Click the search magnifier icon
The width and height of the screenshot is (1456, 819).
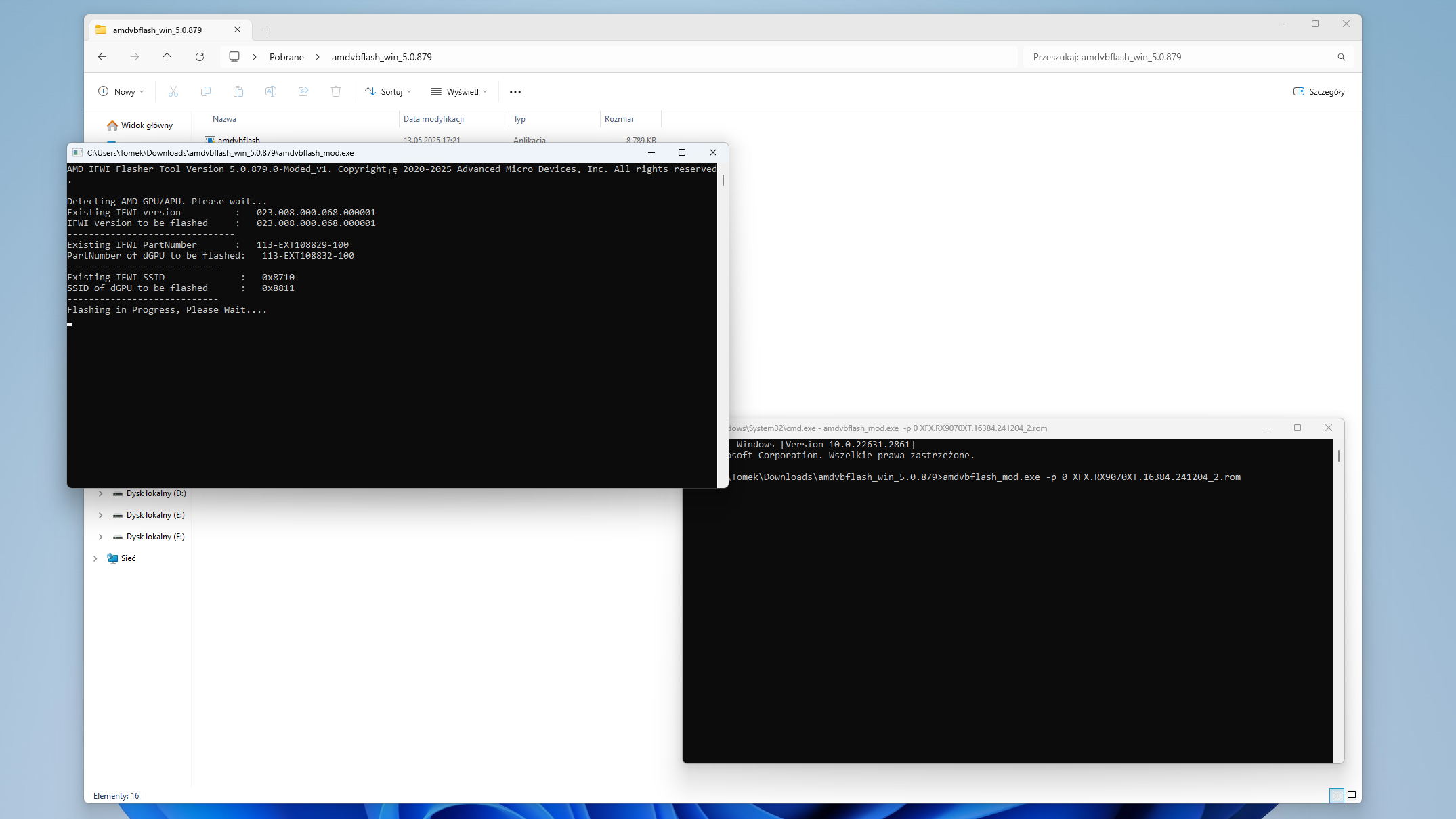tap(1341, 57)
